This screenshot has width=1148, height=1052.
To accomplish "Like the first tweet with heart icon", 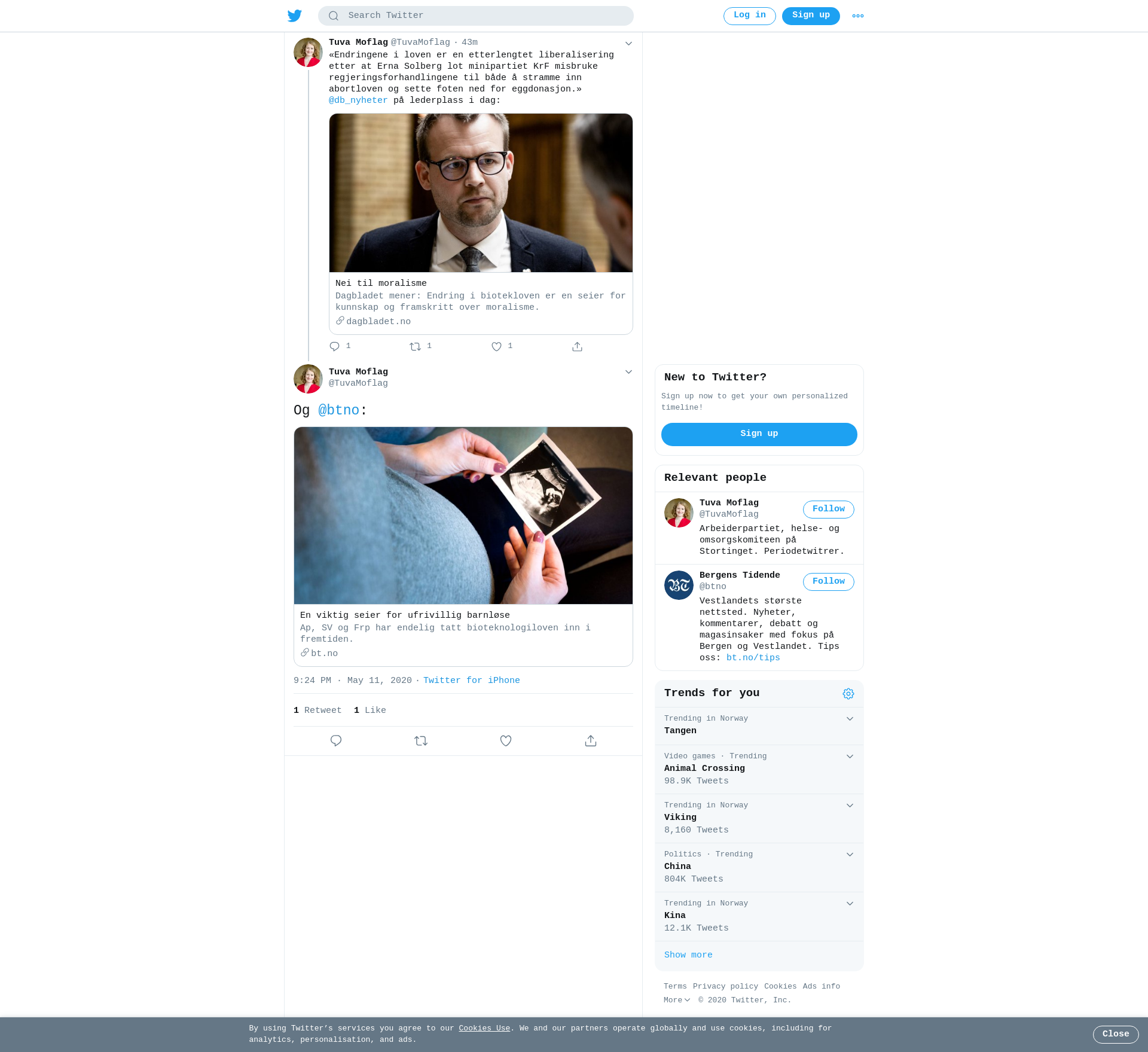I will (496, 346).
